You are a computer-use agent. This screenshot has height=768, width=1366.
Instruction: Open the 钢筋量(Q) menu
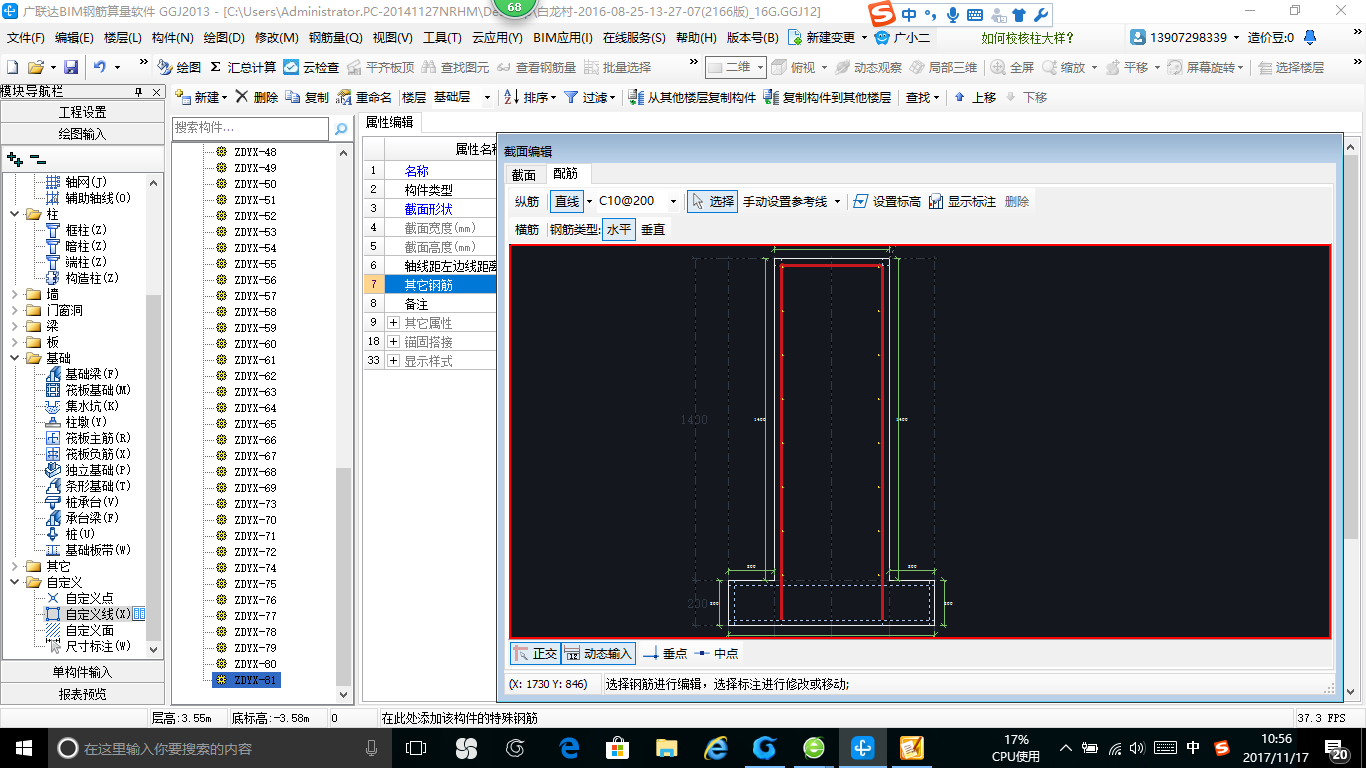tap(335, 38)
